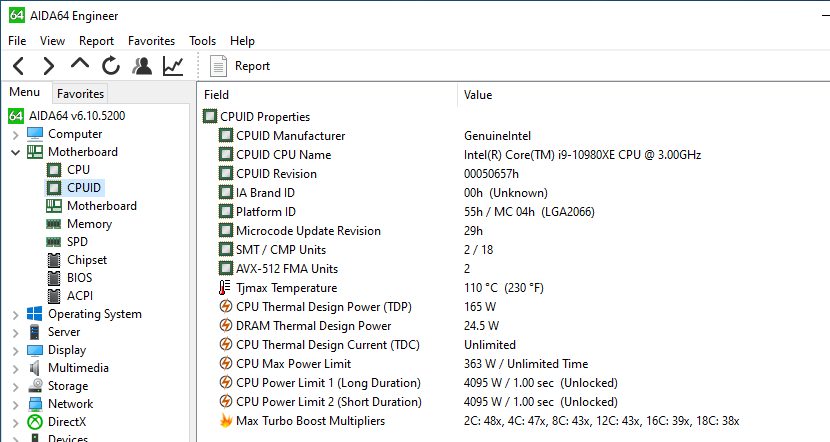Open the File menu
This screenshot has height=442, width=830.
coord(17,41)
